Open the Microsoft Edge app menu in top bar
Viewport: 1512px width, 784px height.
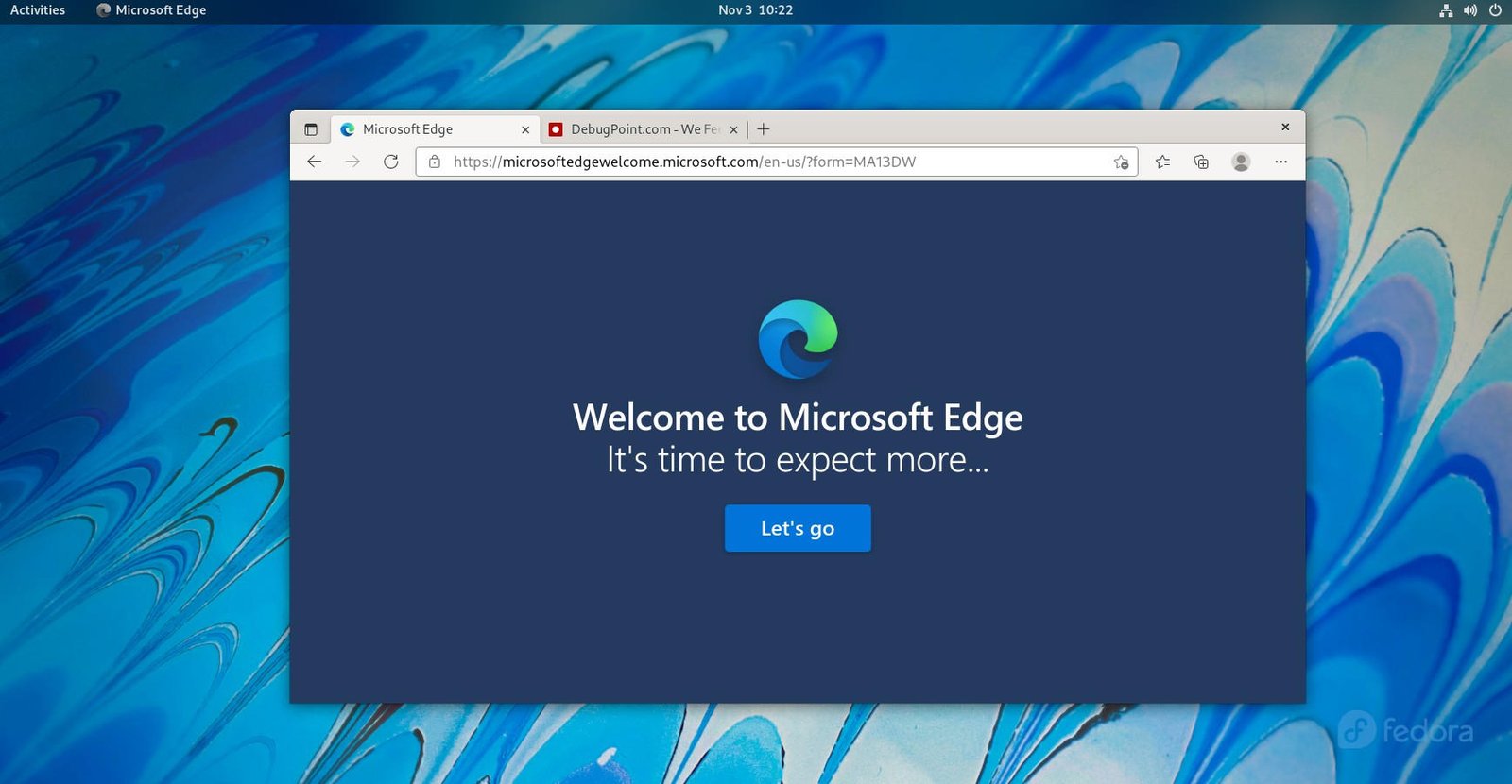(x=151, y=10)
